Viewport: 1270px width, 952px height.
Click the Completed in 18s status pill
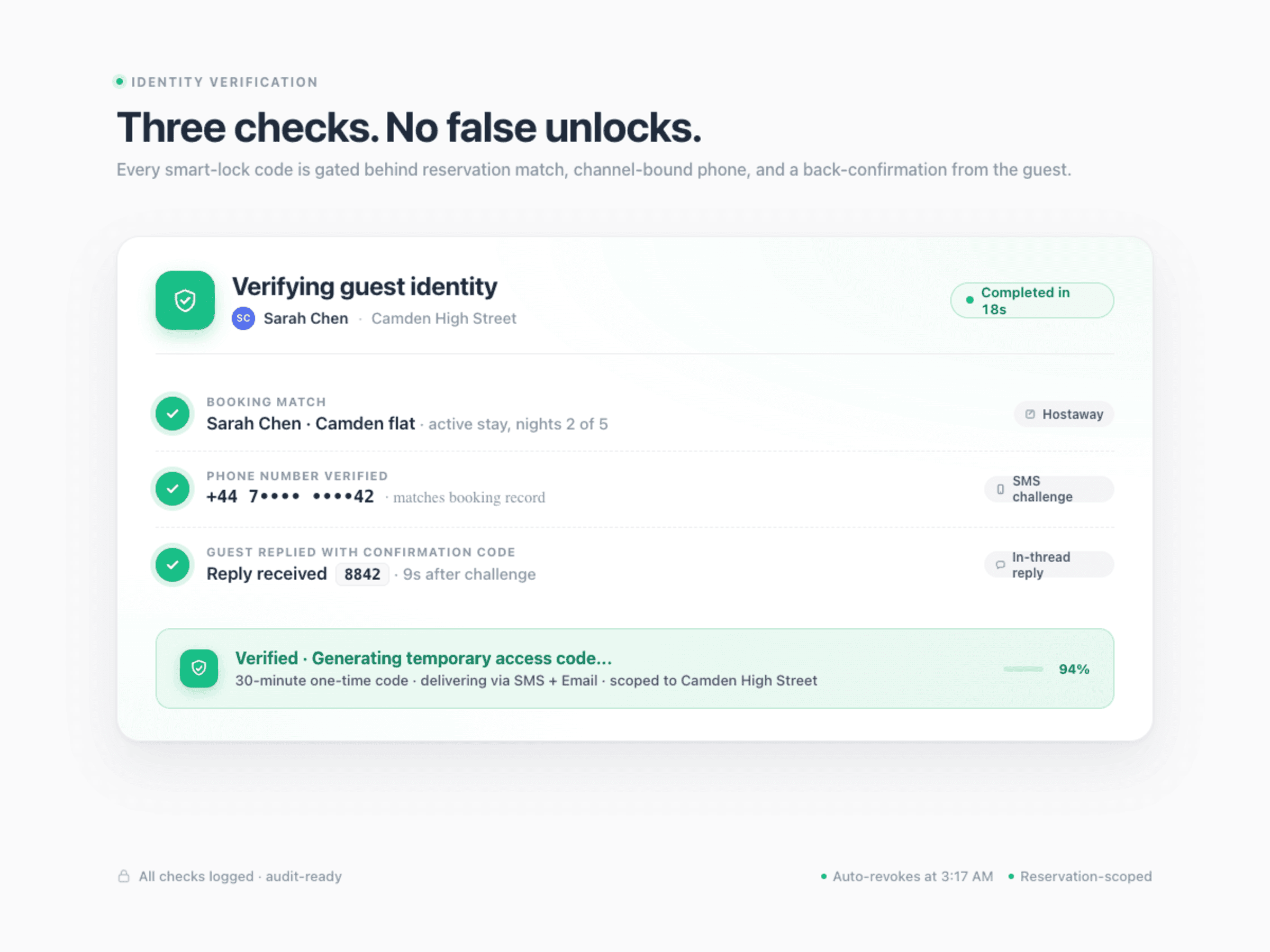1032,300
